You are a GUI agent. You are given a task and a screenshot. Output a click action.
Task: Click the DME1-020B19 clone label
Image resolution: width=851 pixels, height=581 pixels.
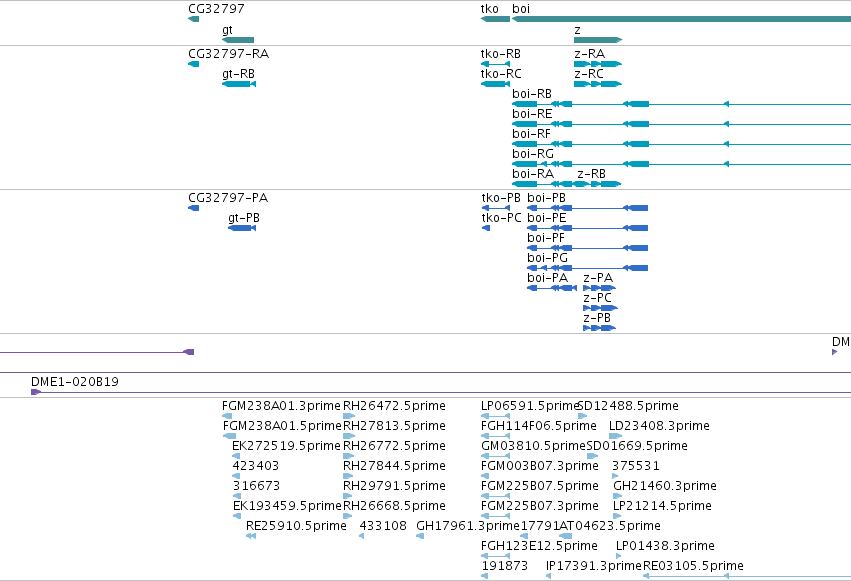point(75,382)
